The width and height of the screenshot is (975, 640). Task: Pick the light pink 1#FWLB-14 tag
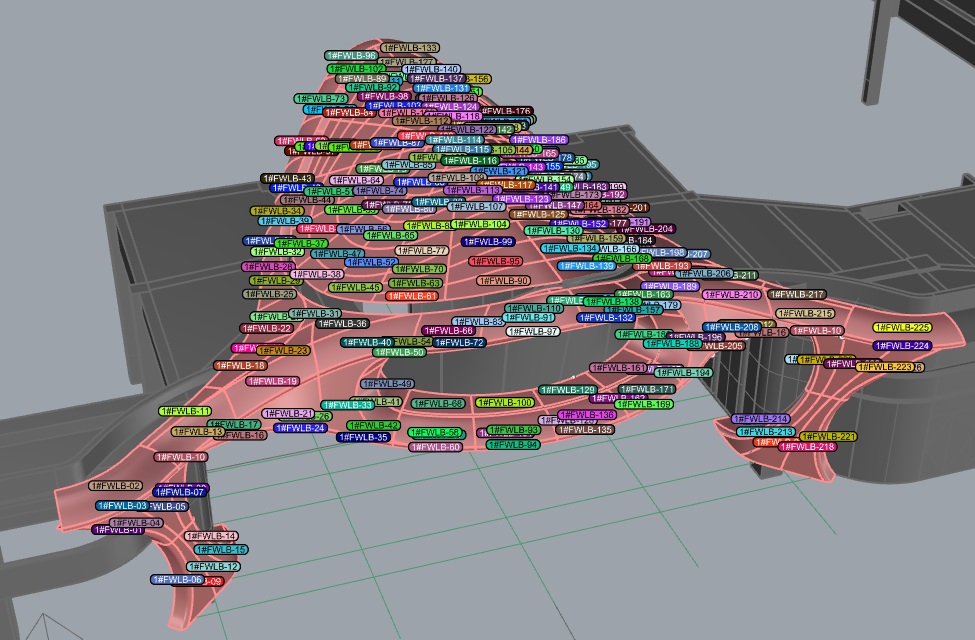[212, 536]
